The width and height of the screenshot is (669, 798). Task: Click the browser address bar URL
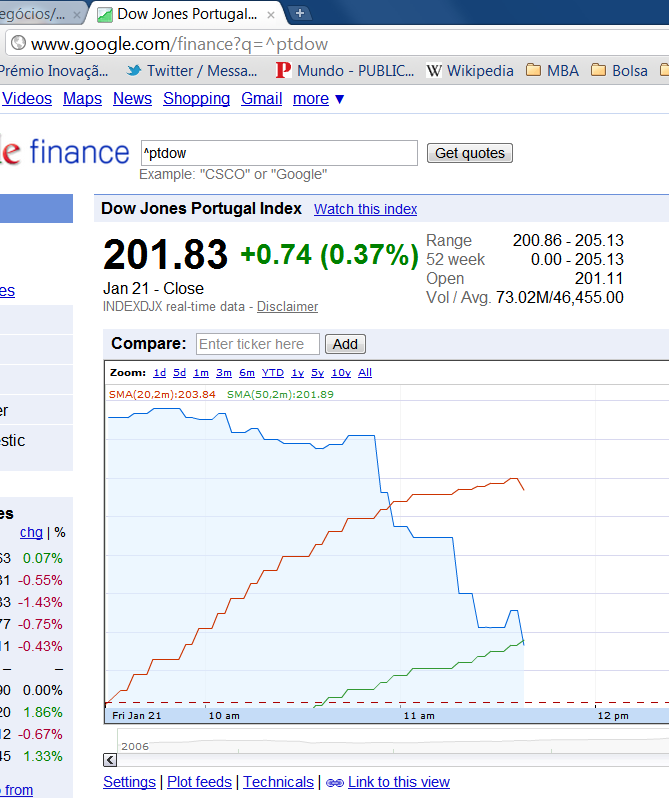(x=179, y=44)
